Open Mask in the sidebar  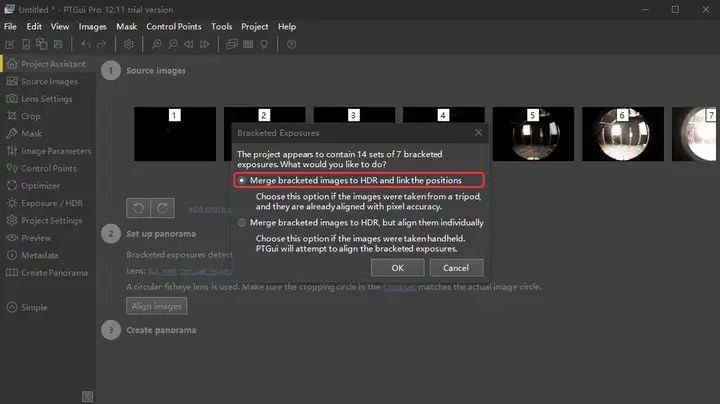[x=48, y=134]
